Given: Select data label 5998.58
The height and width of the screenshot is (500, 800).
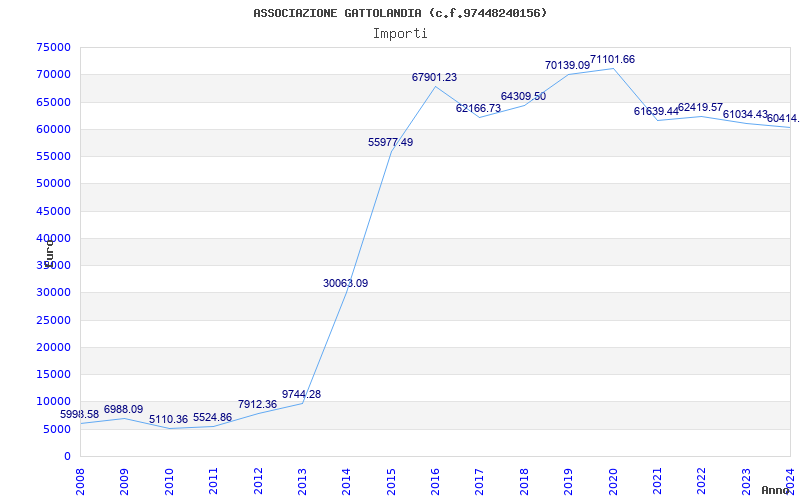Looking at the screenshot, I should [x=80, y=414].
